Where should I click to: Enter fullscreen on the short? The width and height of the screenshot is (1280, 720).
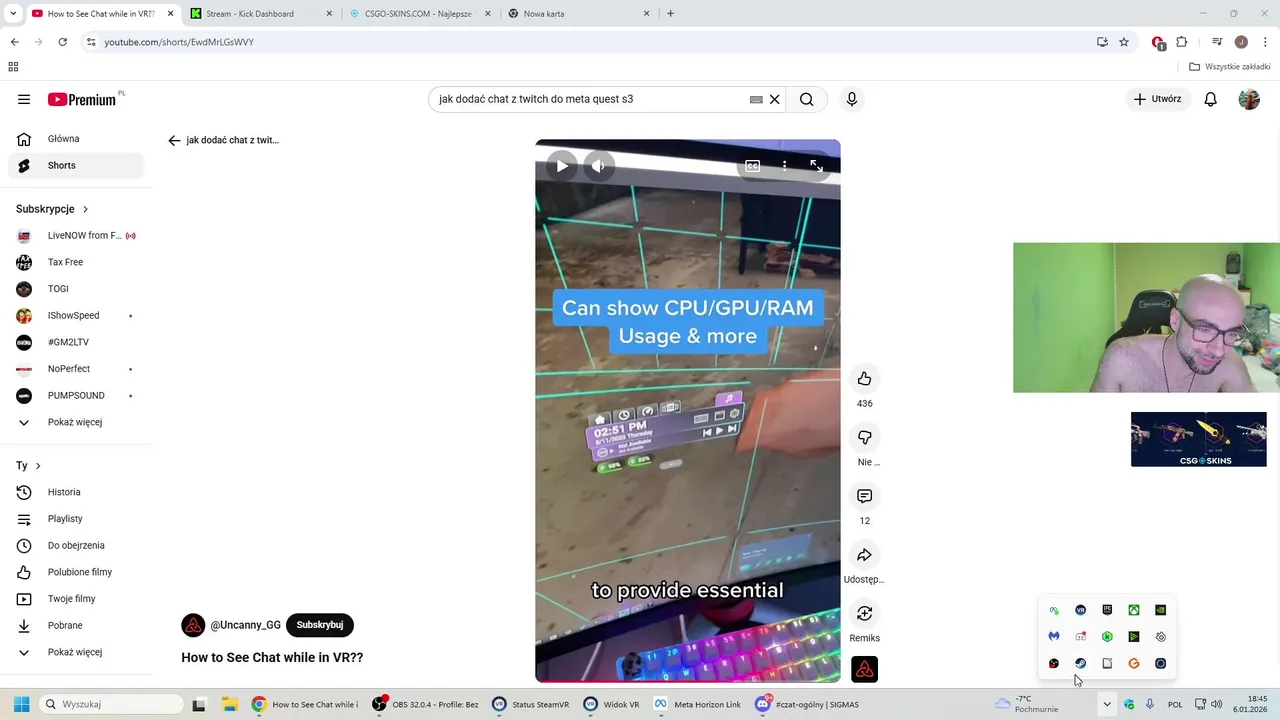817,166
